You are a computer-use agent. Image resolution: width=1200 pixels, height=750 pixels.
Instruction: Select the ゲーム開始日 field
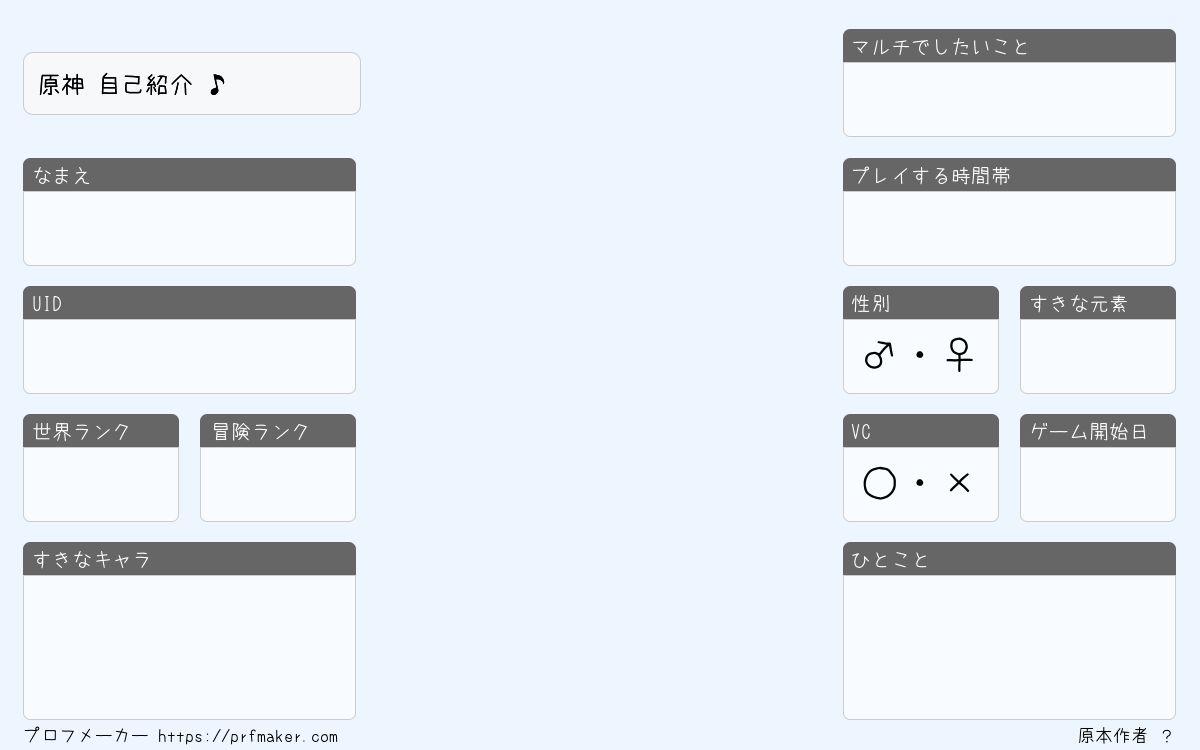pos(1098,484)
